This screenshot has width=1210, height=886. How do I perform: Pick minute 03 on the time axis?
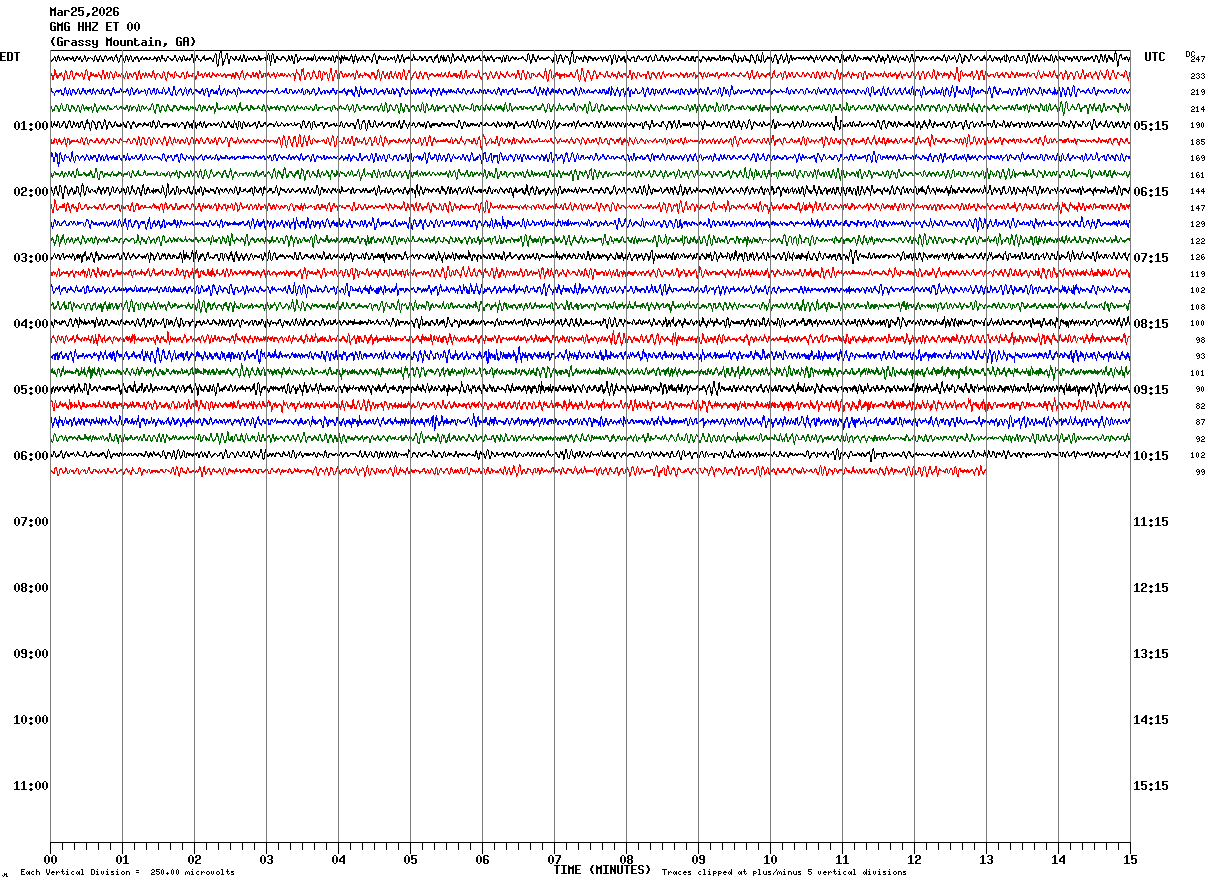pyautogui.click(x=266, y=859)
